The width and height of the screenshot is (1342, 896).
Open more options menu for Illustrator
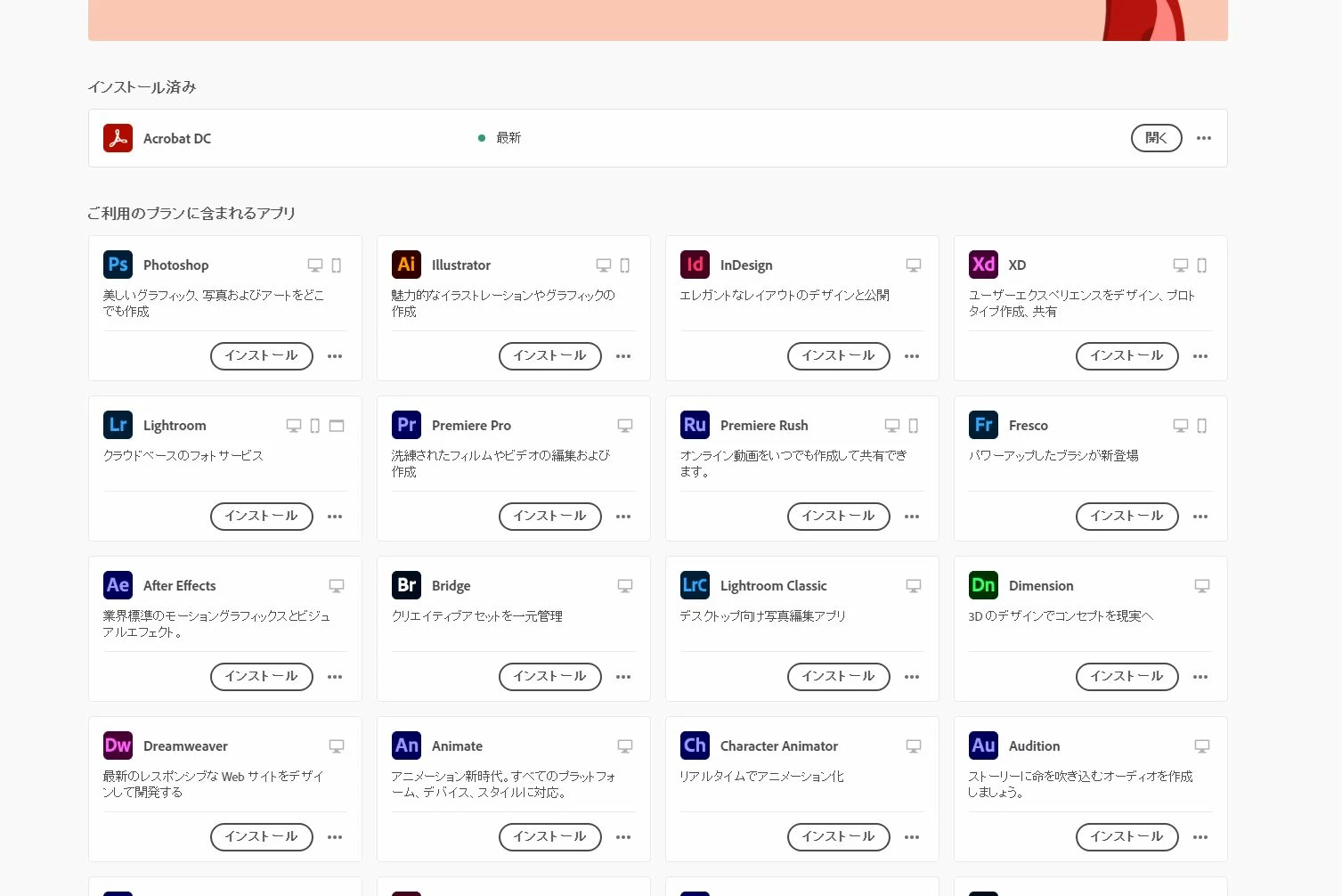pos(623,356)
